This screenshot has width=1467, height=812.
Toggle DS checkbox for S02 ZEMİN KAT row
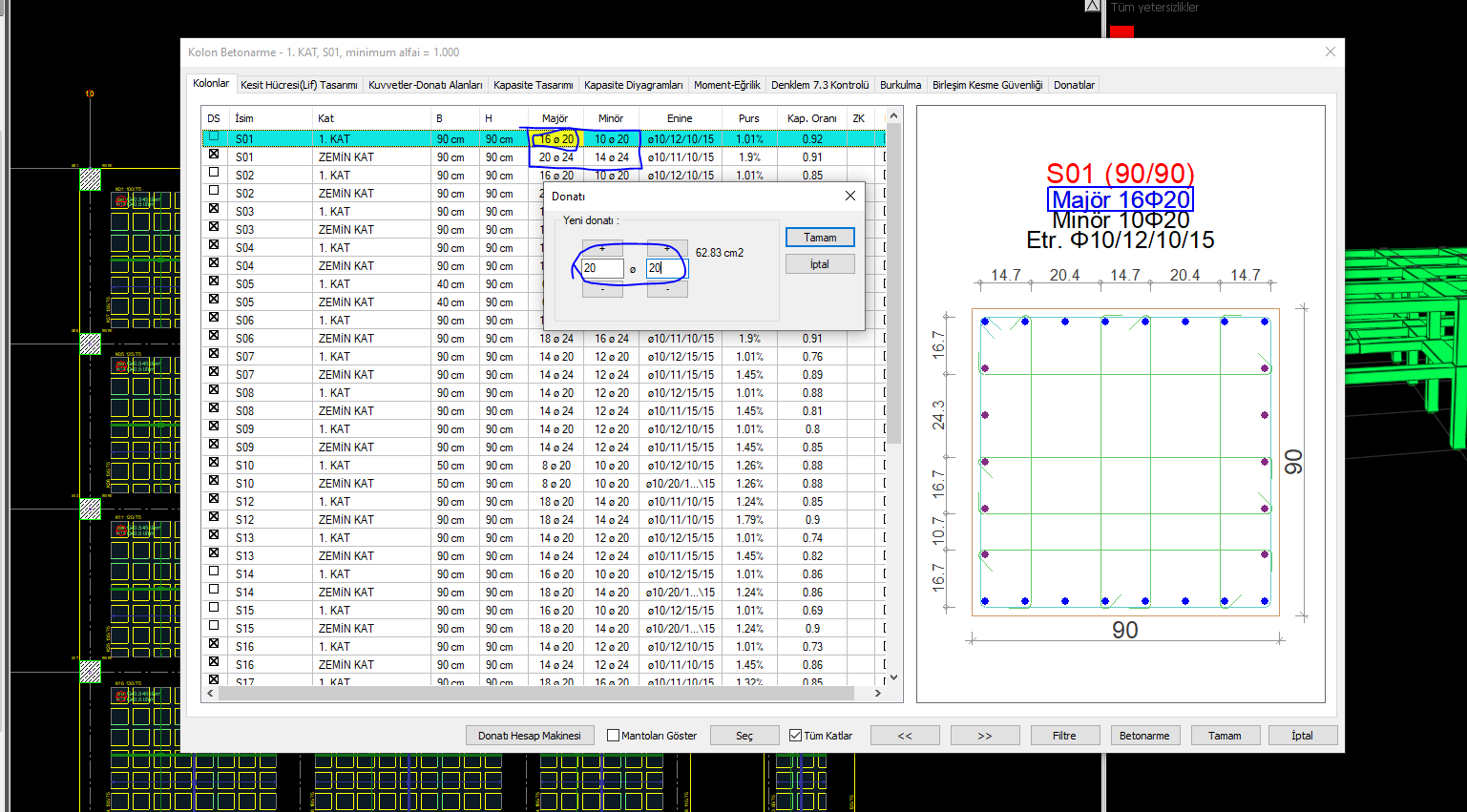pyautogui.click(x=214, y=190)
